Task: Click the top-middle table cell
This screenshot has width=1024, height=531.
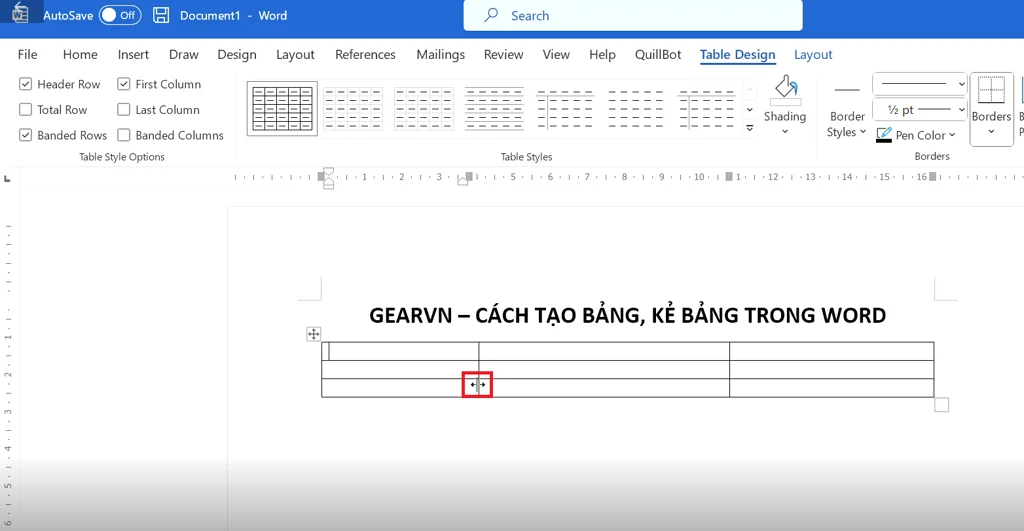Action: 604,351
